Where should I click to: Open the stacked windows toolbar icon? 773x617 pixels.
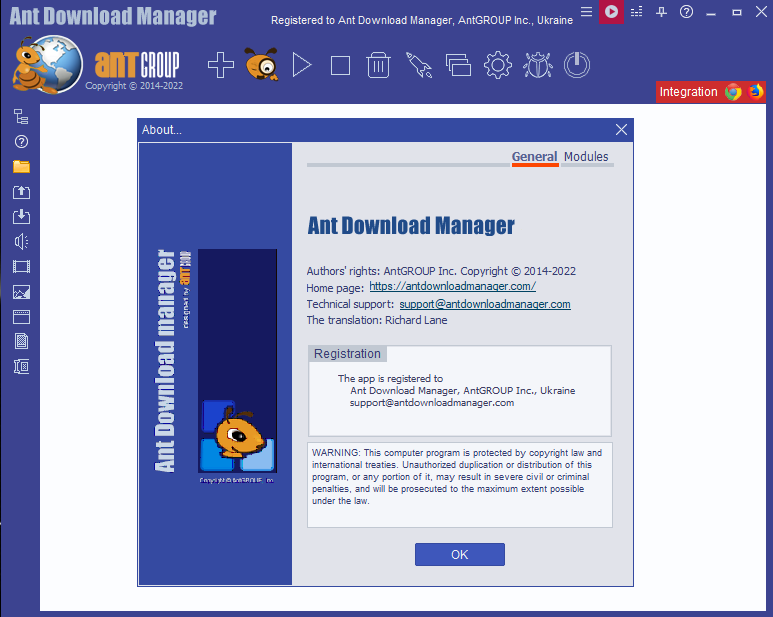pos(458,65)
